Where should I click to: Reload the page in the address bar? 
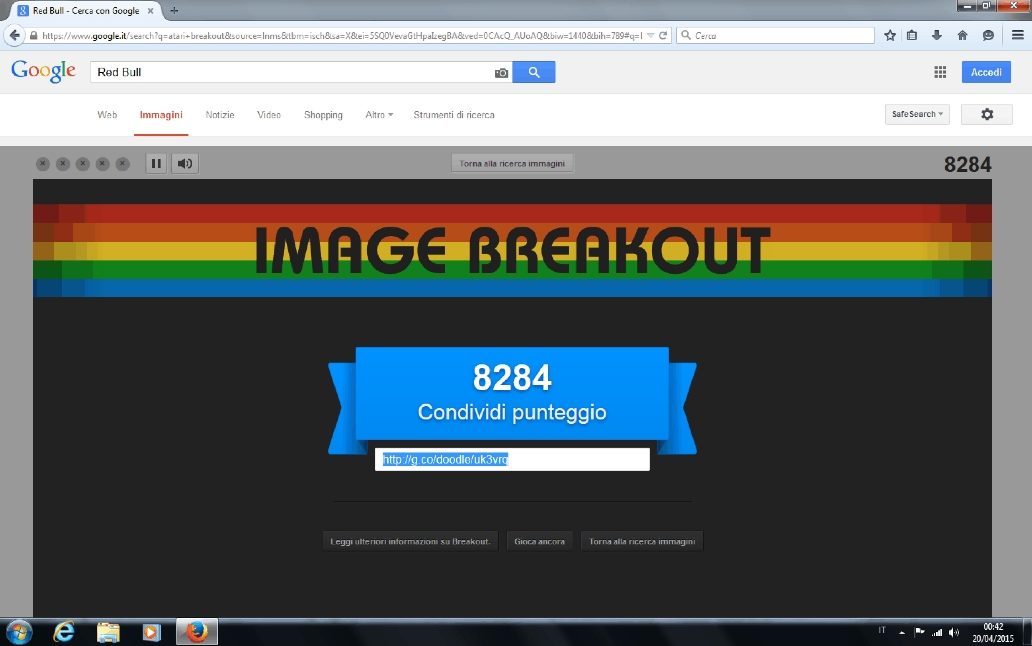click(663, 36)
